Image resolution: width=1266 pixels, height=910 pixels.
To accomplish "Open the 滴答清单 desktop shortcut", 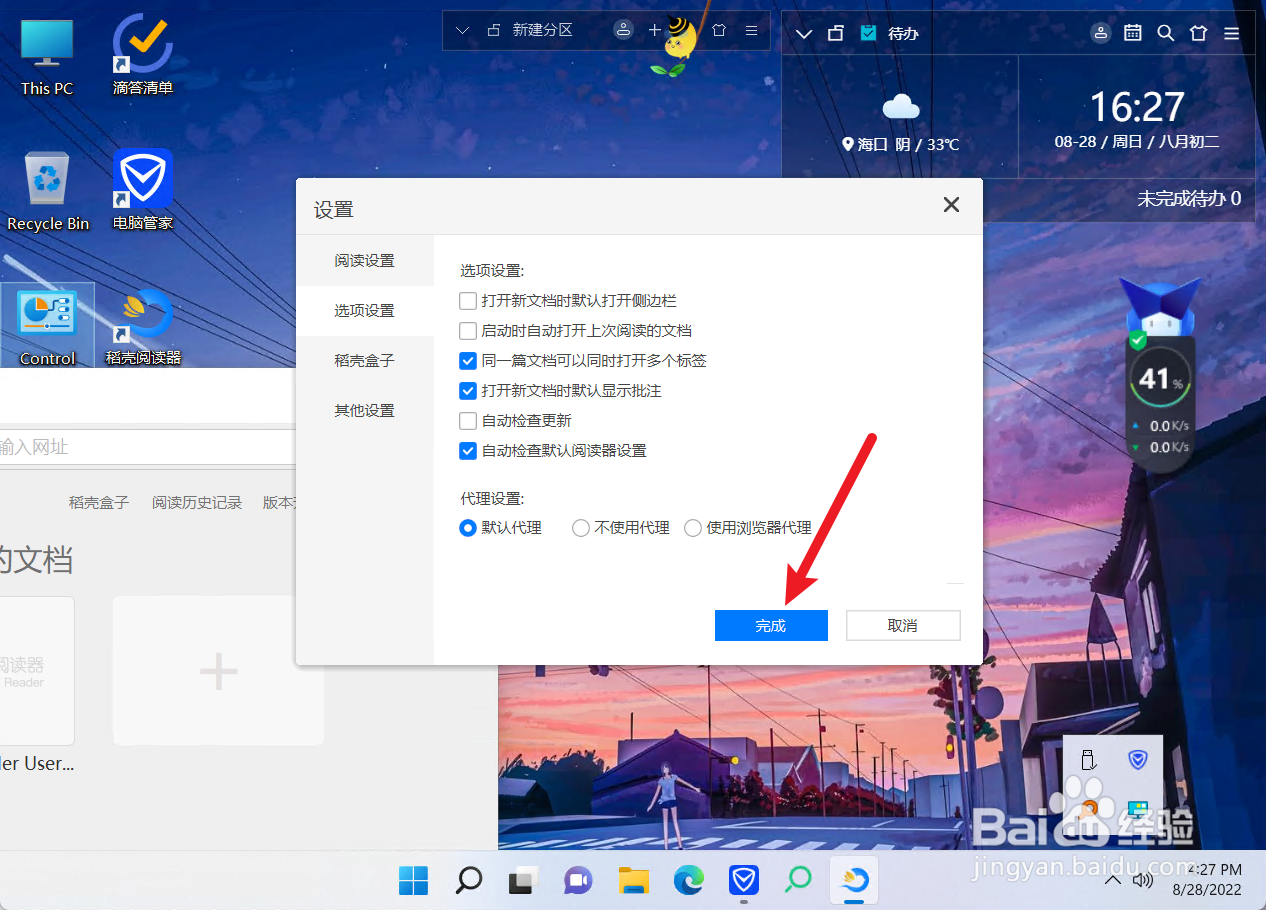I will point(143,56).
